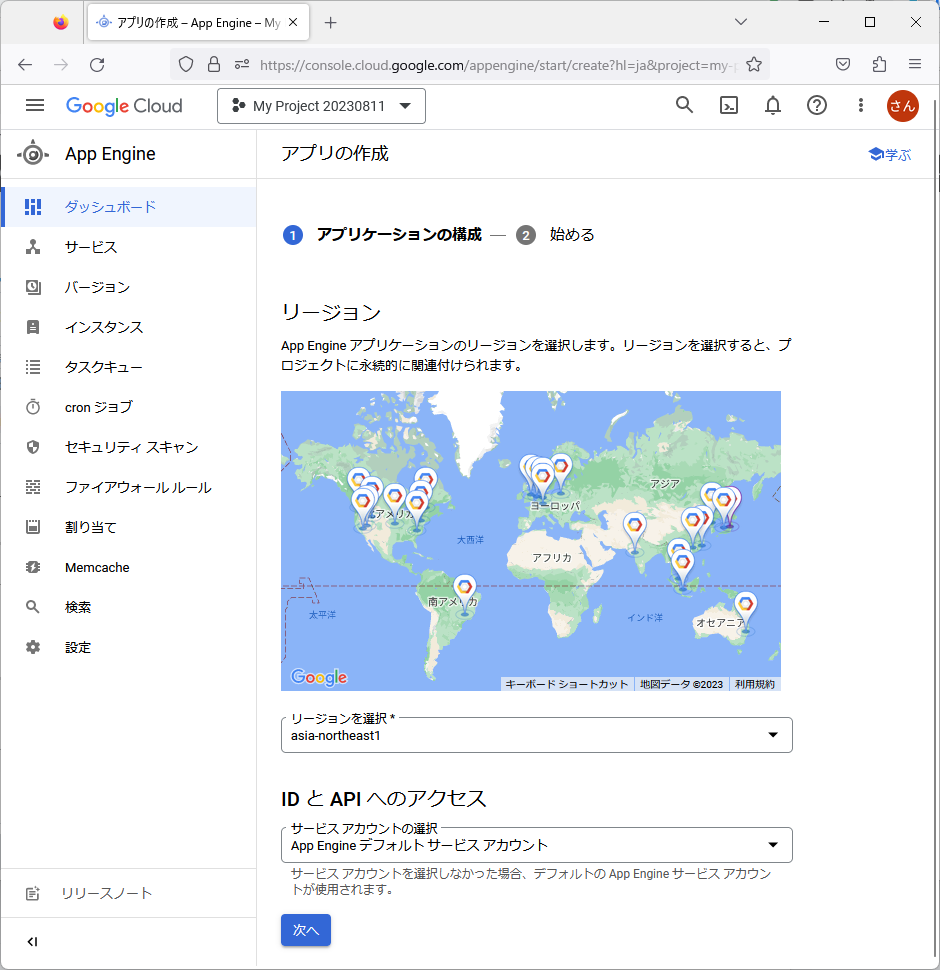Click キーボード ショートカット on the map

tap(566, 684)
